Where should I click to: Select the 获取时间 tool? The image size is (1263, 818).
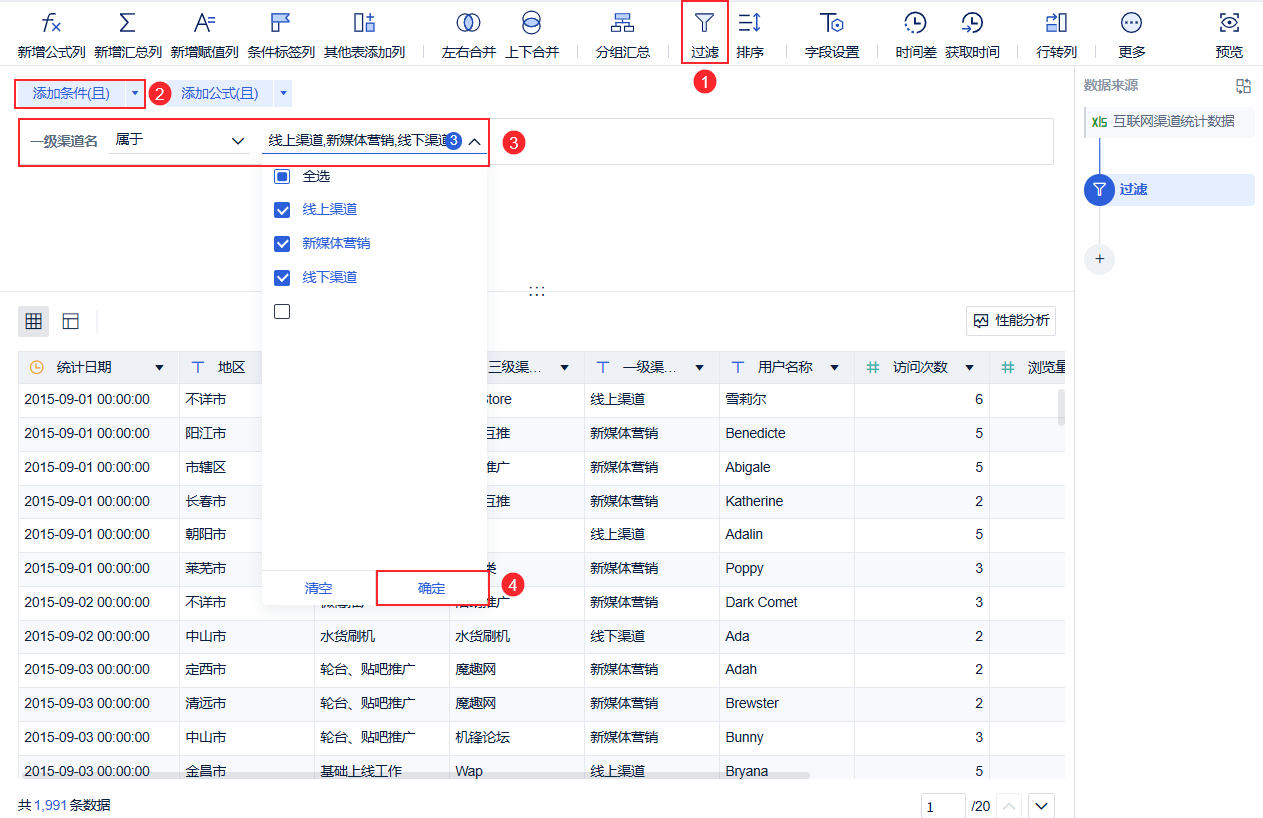(x=972, y=36)
